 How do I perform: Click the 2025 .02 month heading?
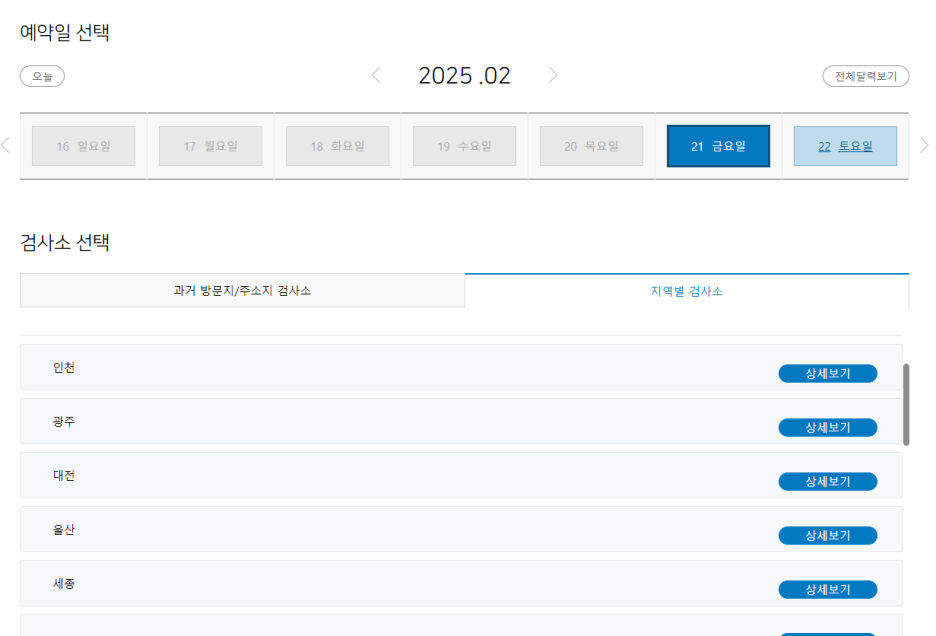coord(464,76)
